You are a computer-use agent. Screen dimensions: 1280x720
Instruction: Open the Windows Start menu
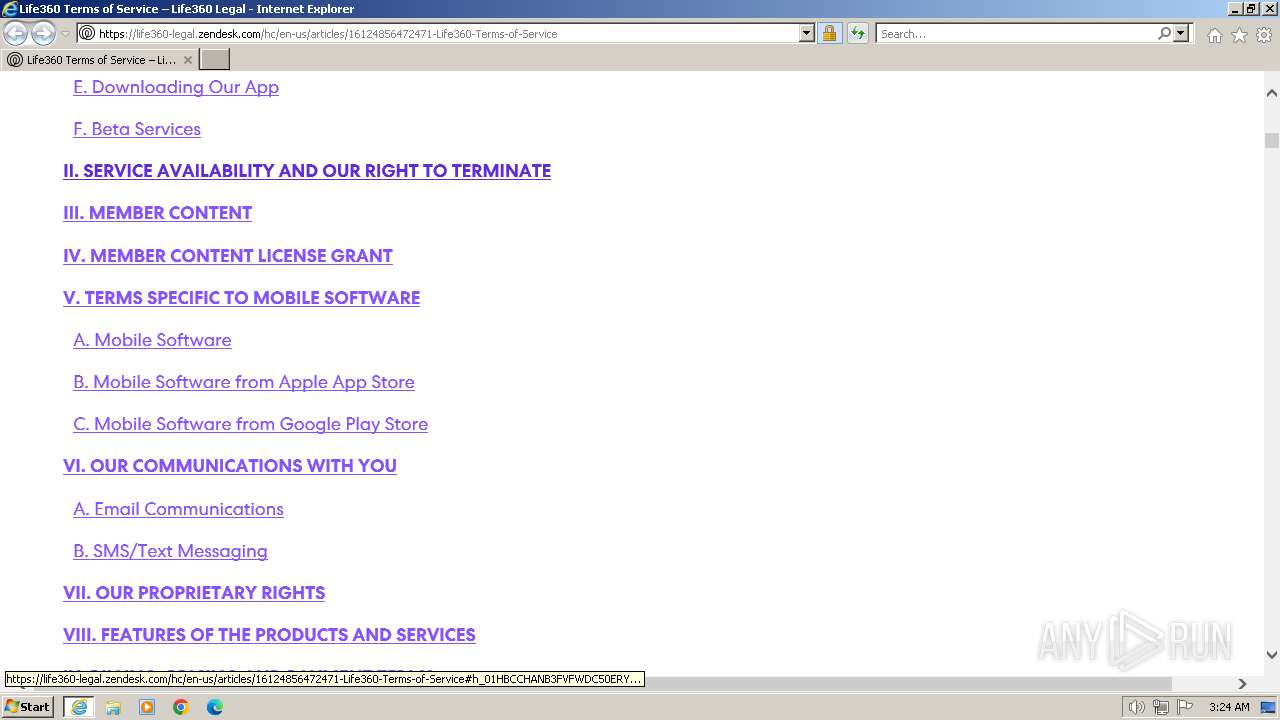coord(27,707)
